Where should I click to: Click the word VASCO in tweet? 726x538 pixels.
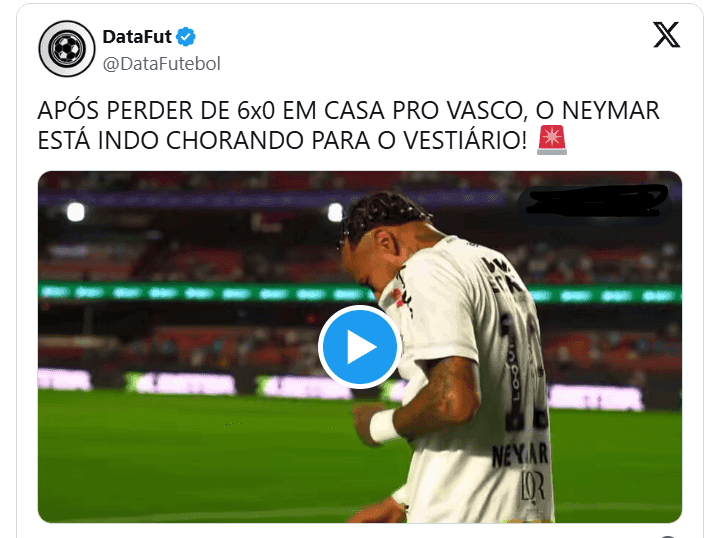coord(487,111)
